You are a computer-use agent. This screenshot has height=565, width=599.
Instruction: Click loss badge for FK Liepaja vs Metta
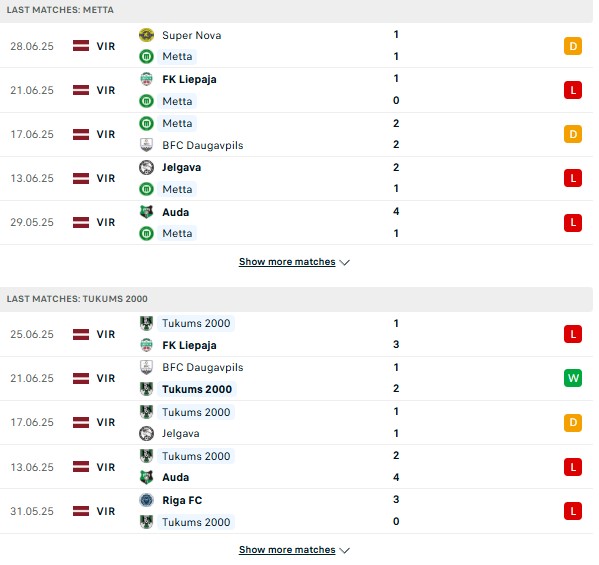click(573, 90)
